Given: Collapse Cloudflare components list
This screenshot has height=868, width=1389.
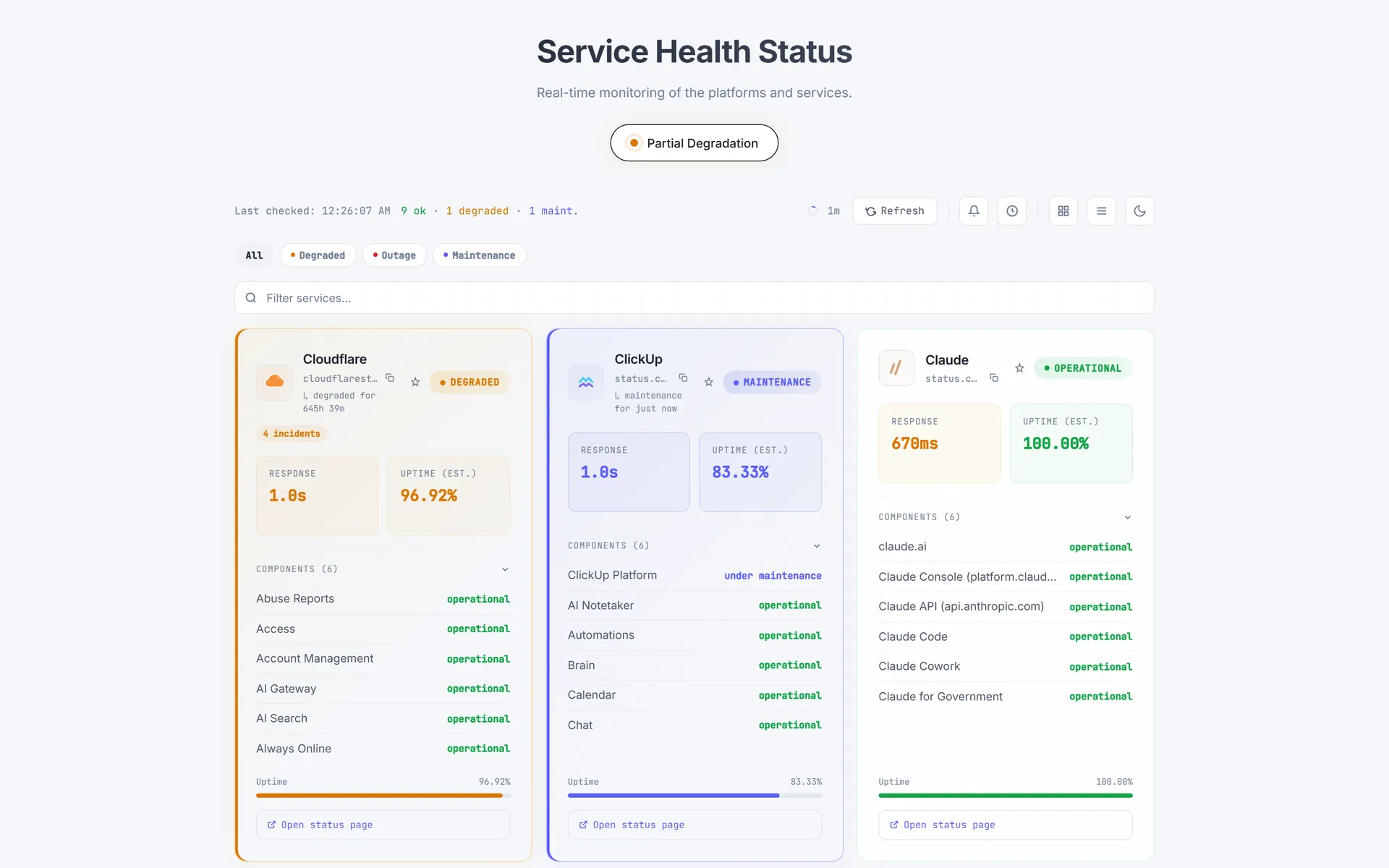Looking at the screenshot, I should pos(505,569).
